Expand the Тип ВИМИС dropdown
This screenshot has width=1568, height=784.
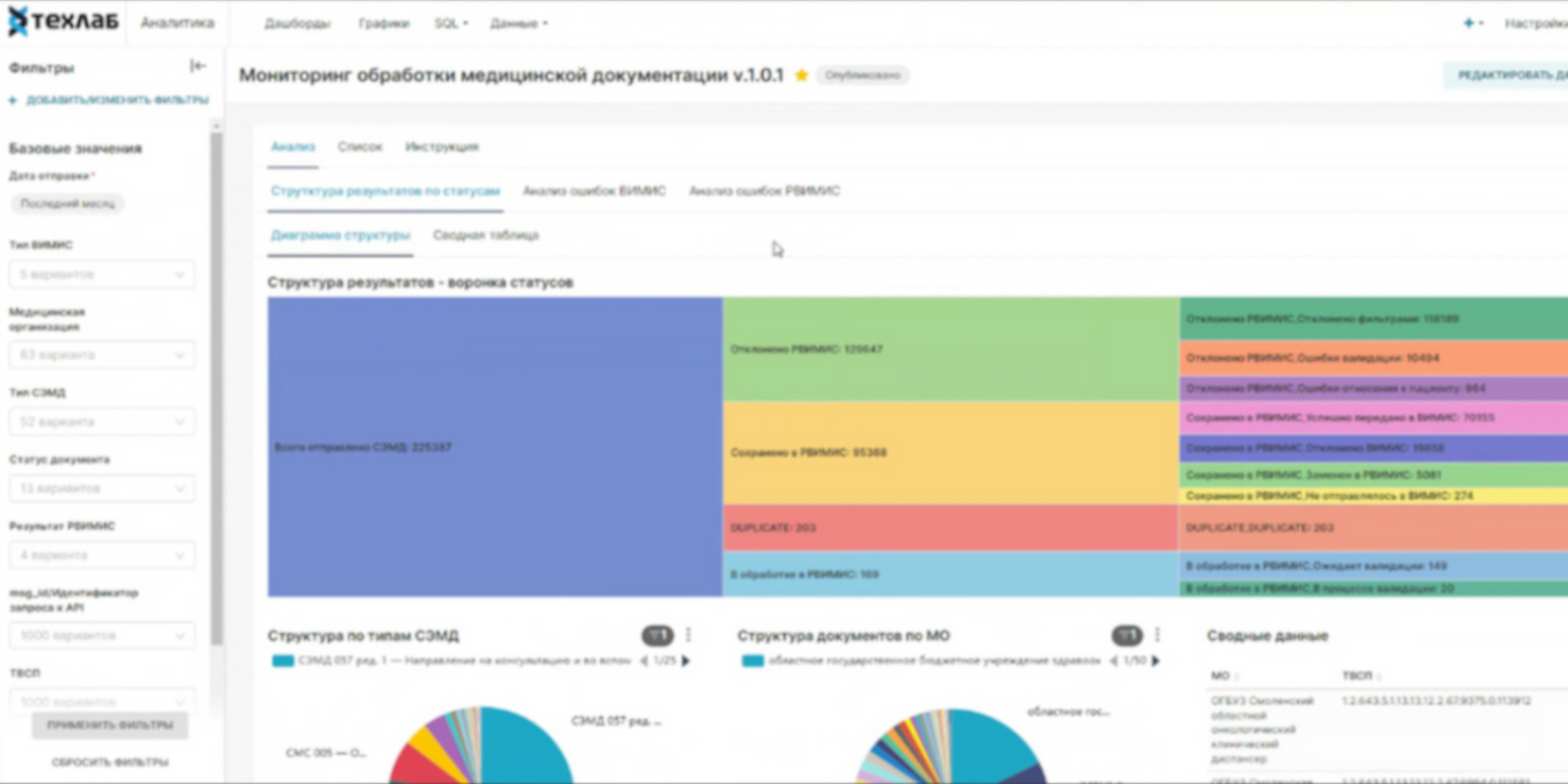(x=102, y=274)
